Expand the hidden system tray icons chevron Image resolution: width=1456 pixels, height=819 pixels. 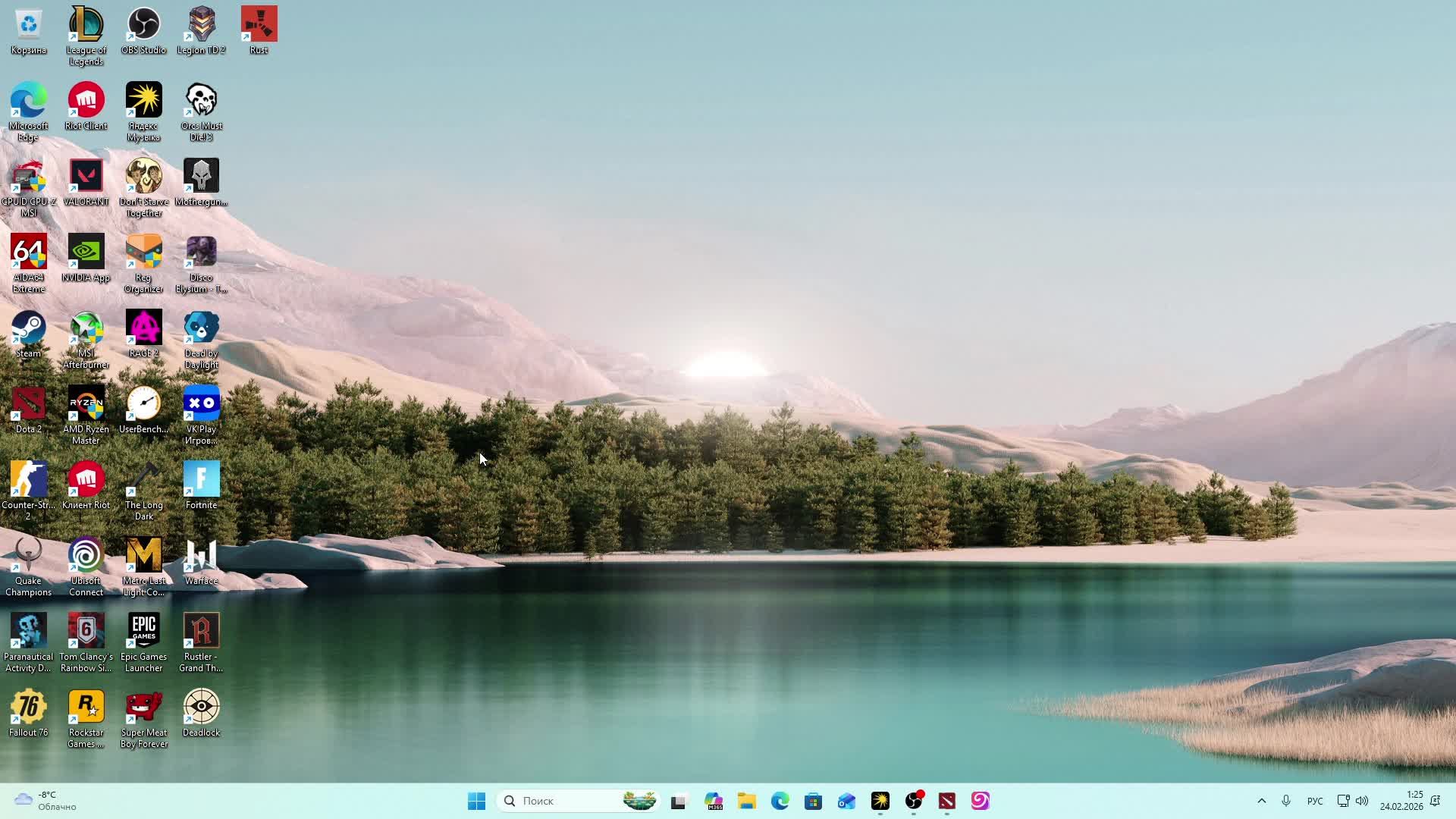(1261, 801)
